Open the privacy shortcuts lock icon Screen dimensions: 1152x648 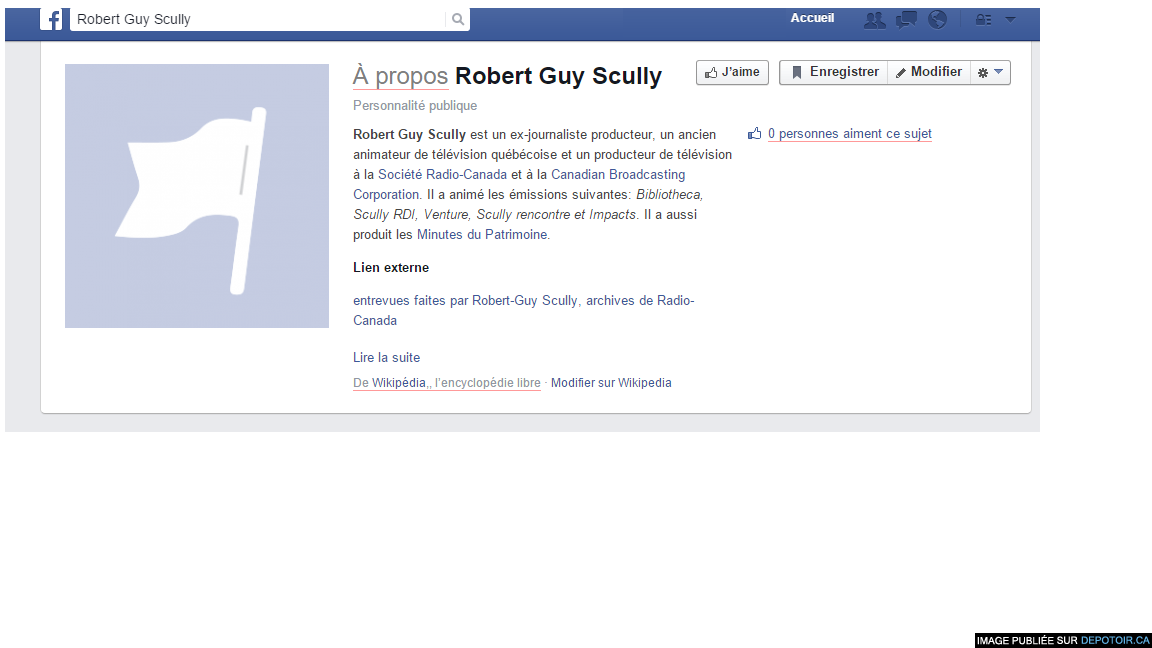pyautogui.click(x=983, y=20)
